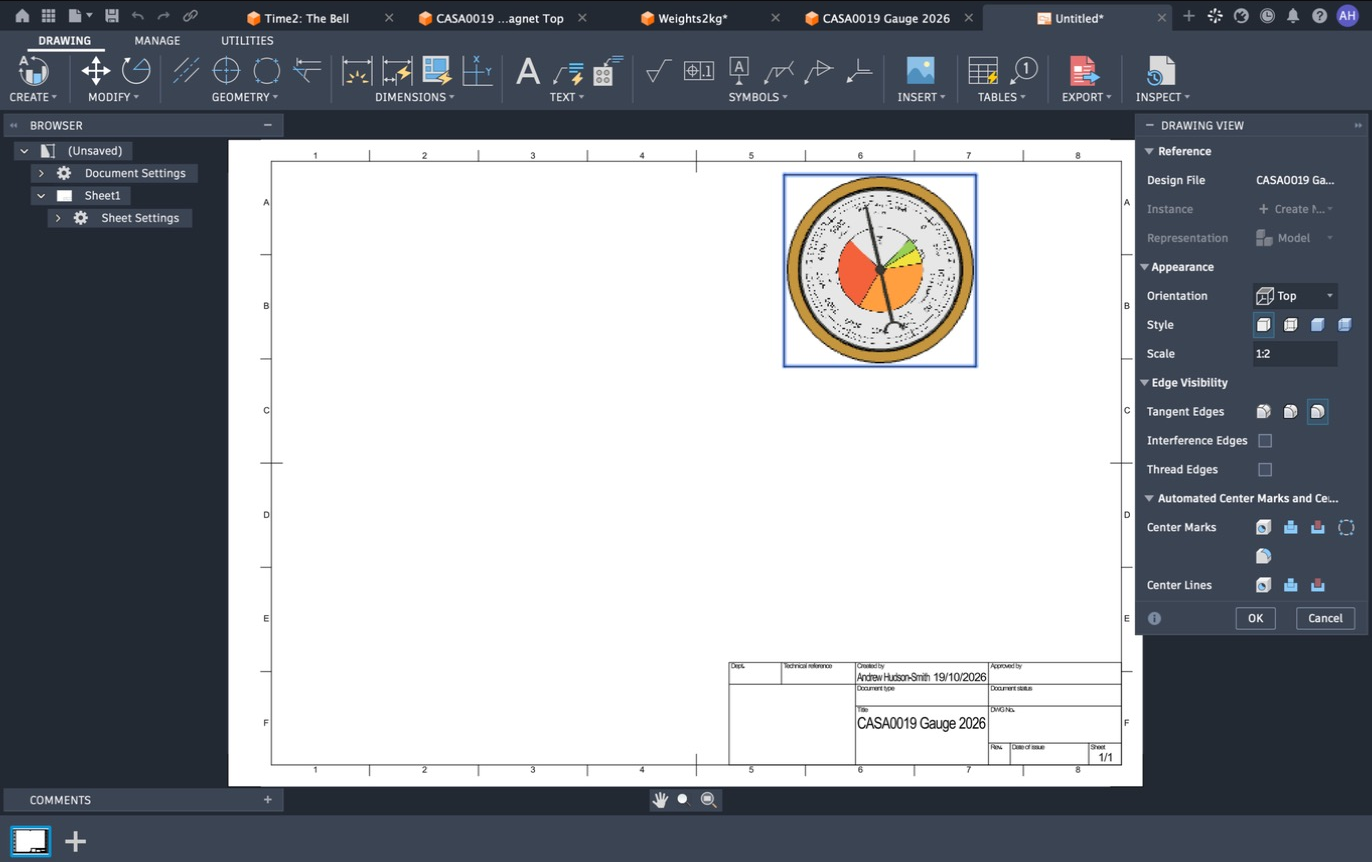
Task: Enable the Thread Edges checkbox
Action: tap(1265, 470)
